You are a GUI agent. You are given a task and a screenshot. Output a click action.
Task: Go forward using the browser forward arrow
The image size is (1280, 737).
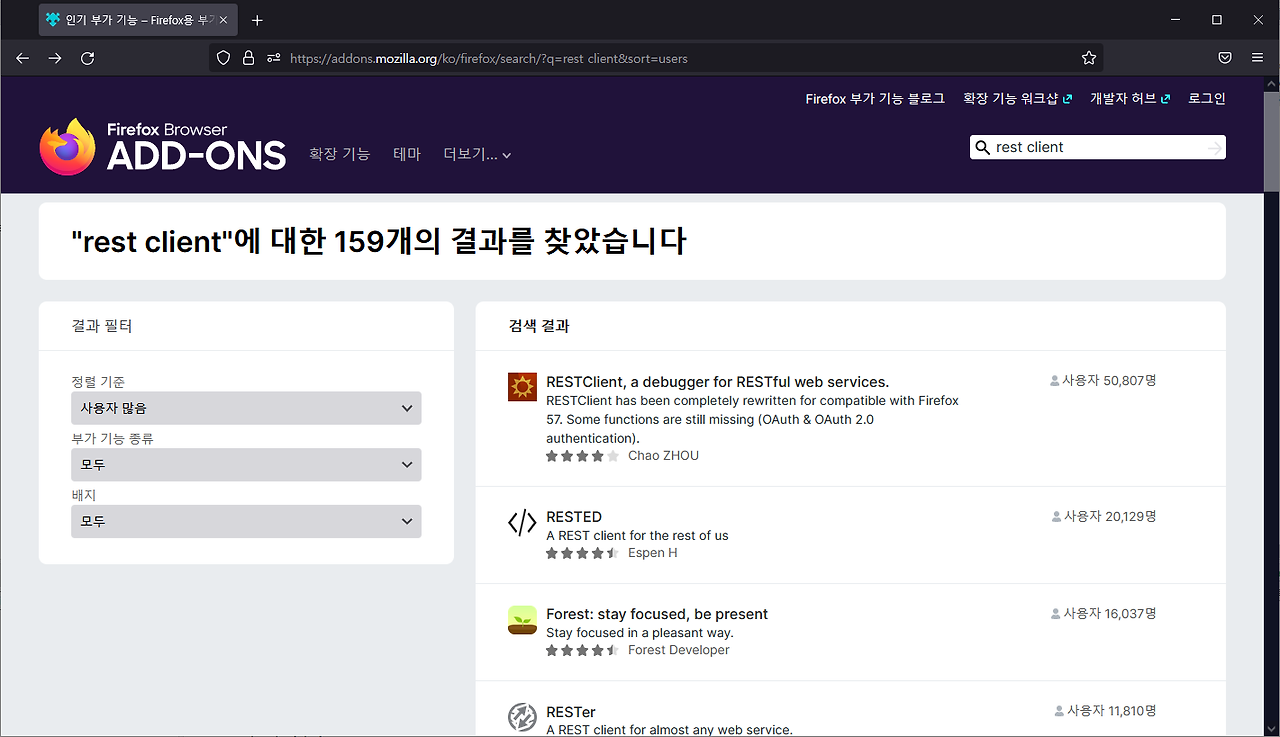(55, 59)
